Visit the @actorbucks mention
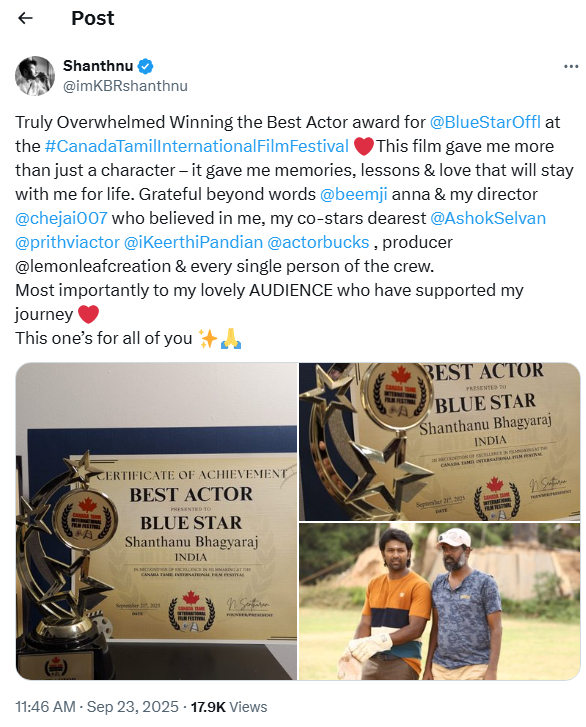The width and height of the screenshot is (586, 727). 318,242
